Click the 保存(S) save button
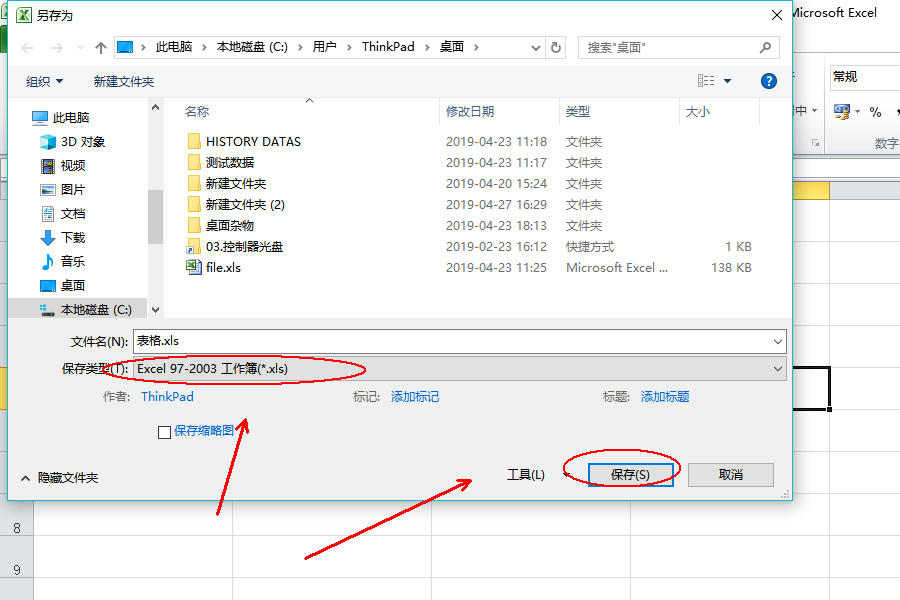900x600 pixels. (x=630, y=475)
